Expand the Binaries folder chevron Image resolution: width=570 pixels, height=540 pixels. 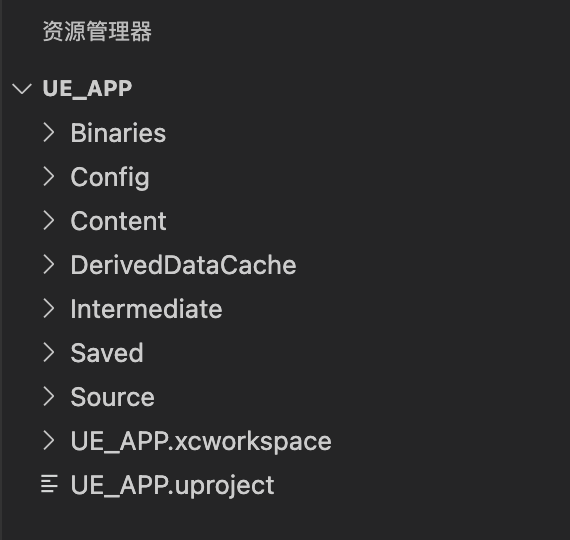[x=49, y=132]
